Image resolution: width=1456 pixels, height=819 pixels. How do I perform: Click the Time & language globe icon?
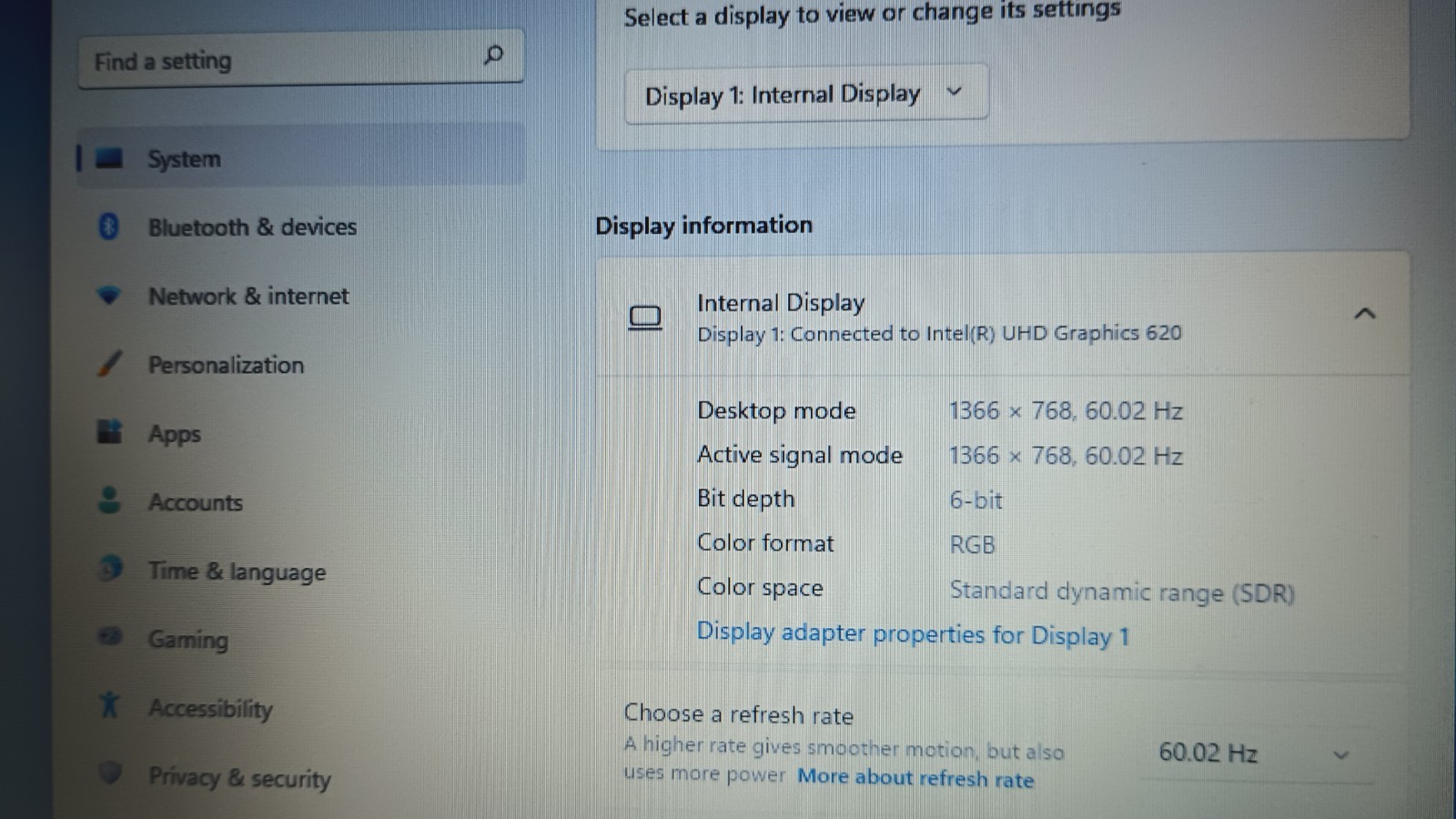point(110,569)
